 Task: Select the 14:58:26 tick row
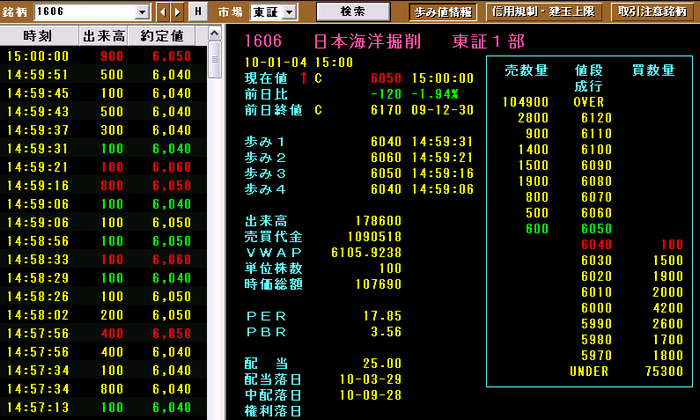pos(103,296)
